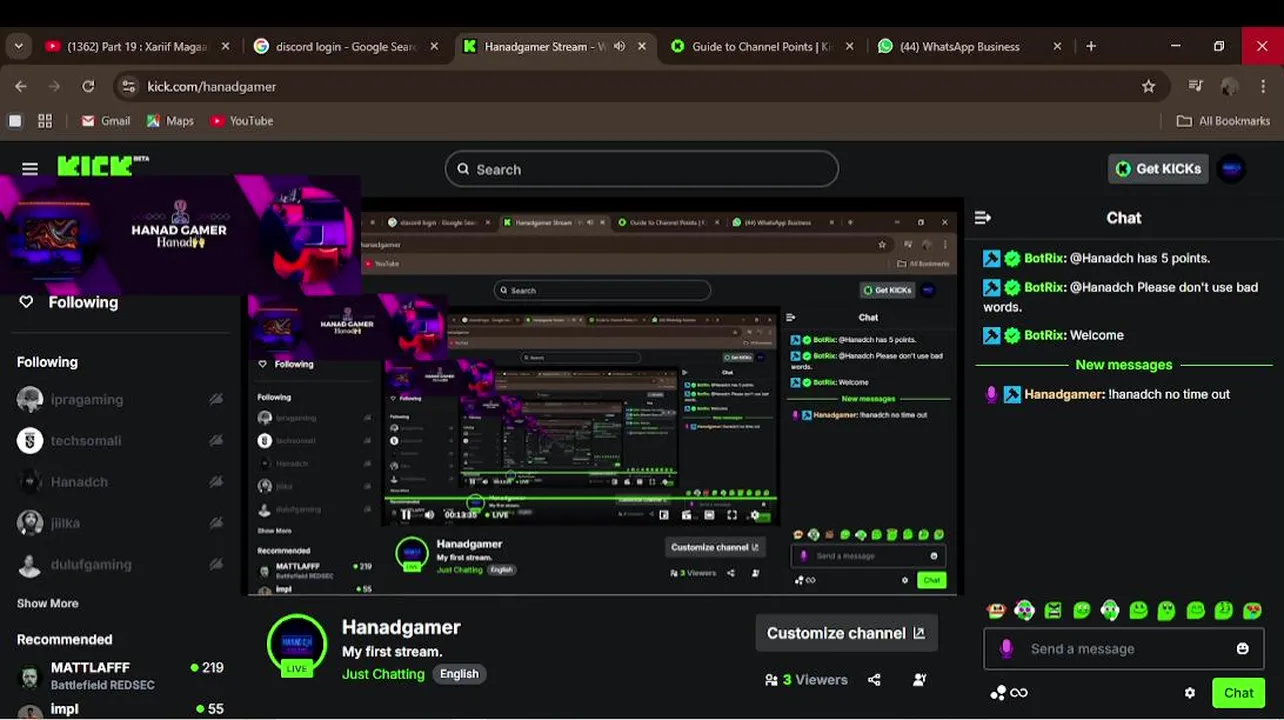Open the Hanadgamer live avatar
The width and height of the screenshot is (1284, 720).
point(297,645)
